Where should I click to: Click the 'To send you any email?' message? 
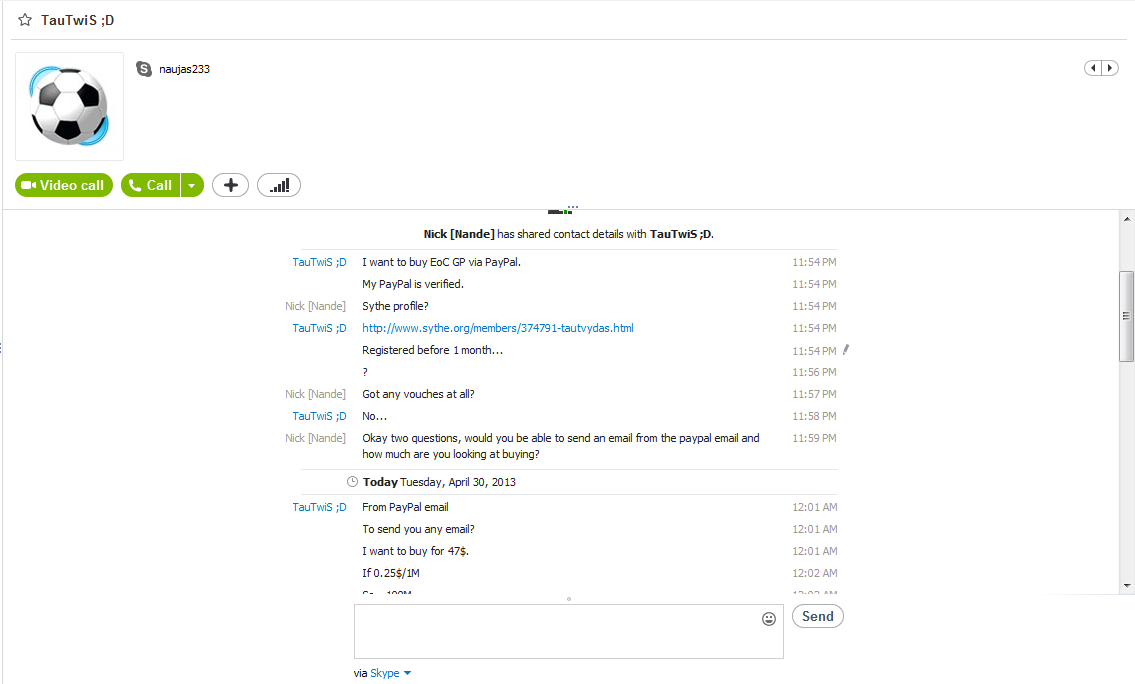coord(418,529)
